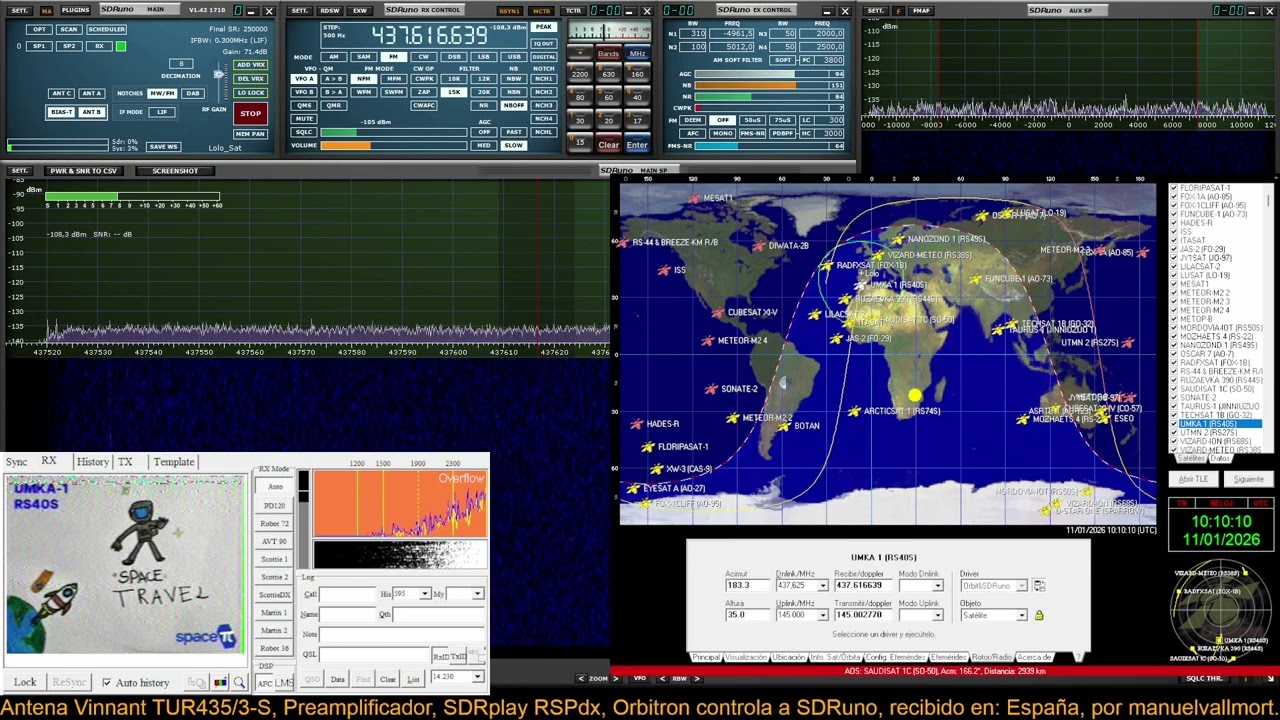The height and width of the screenshot is (720, 1280).
Task: Select the 20K filter bandwidth
Action: pos(484,92)
